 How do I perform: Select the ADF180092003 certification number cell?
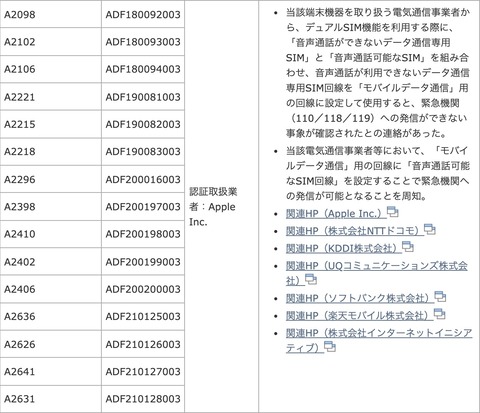click(143, 14)
